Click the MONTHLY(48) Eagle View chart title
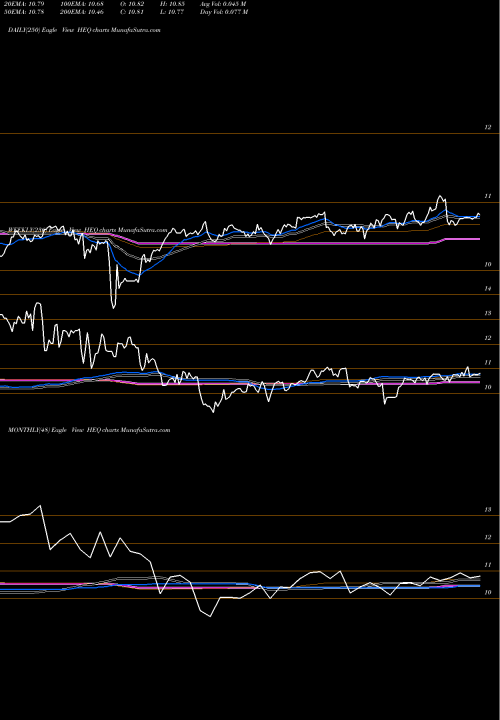The height and width of the screenshot is (720, 500). point(89,430)
